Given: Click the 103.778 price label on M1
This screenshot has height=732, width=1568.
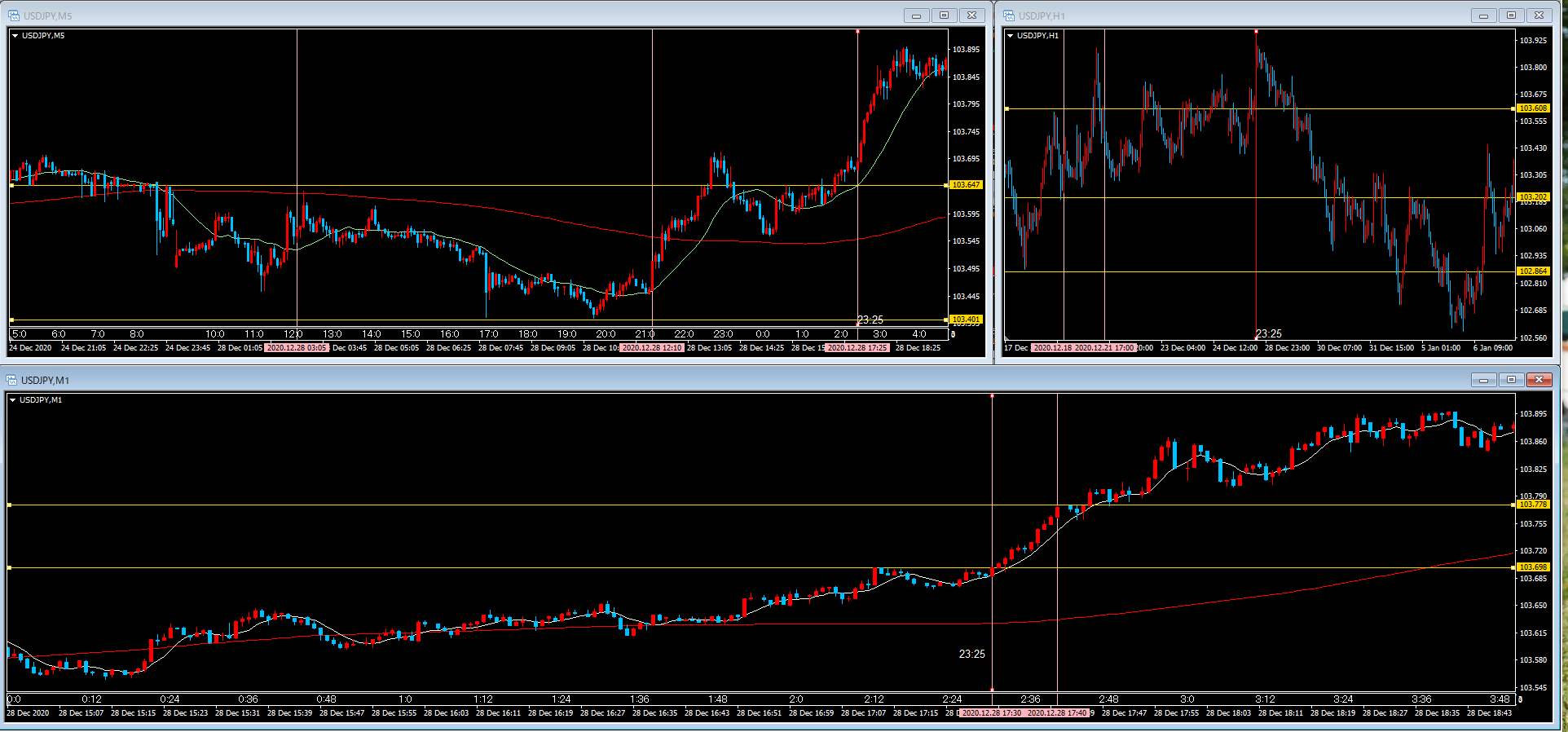Looking at the screenshot, I should [x=1533, y=505].
